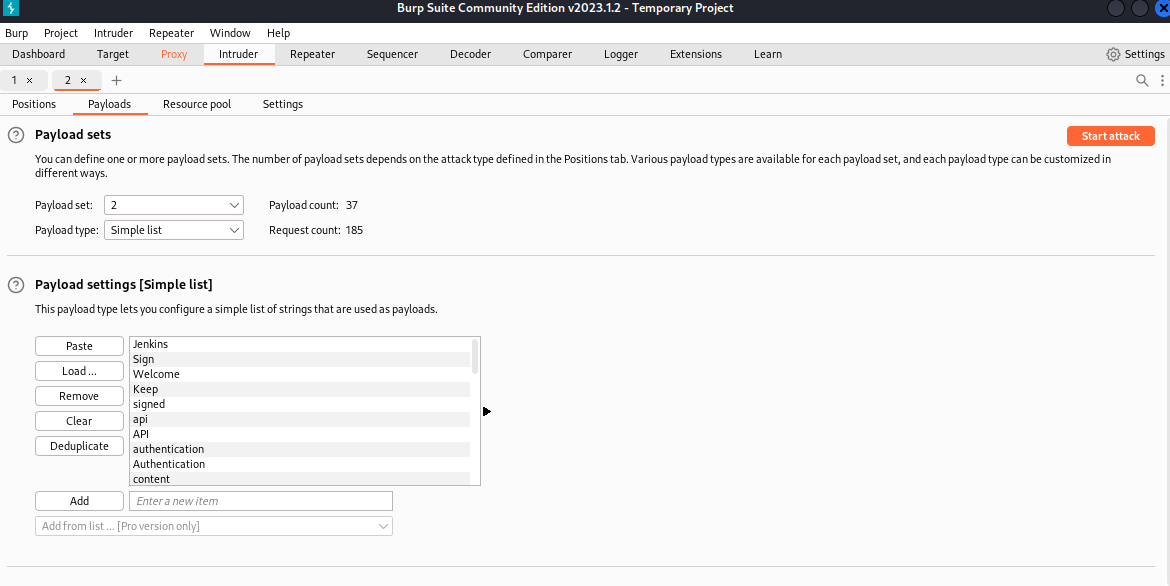Click the Clear button
The width and height of the screenshot is (1170, 586).
[79, 421]
